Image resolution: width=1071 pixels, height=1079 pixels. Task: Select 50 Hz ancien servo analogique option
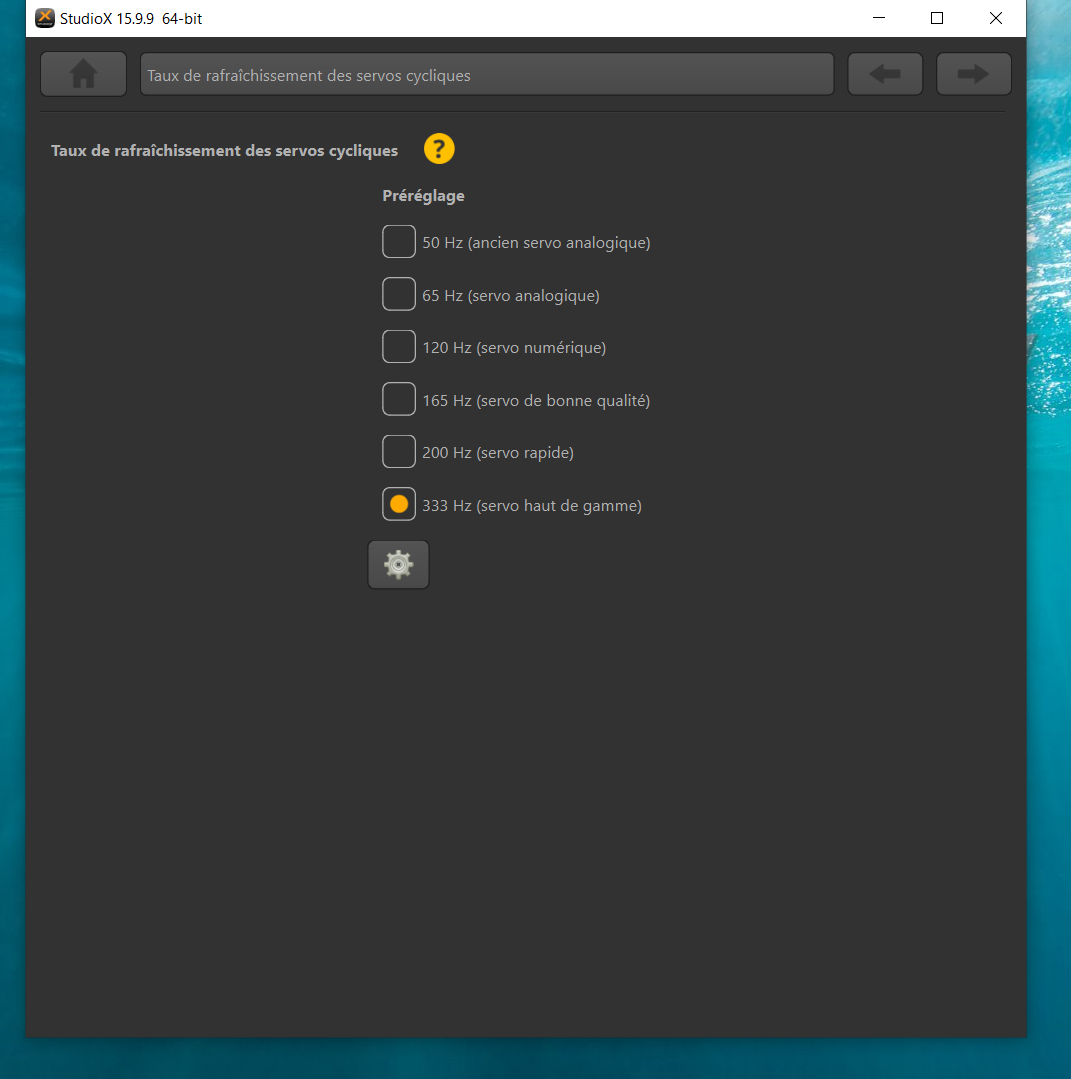[399, 242]
